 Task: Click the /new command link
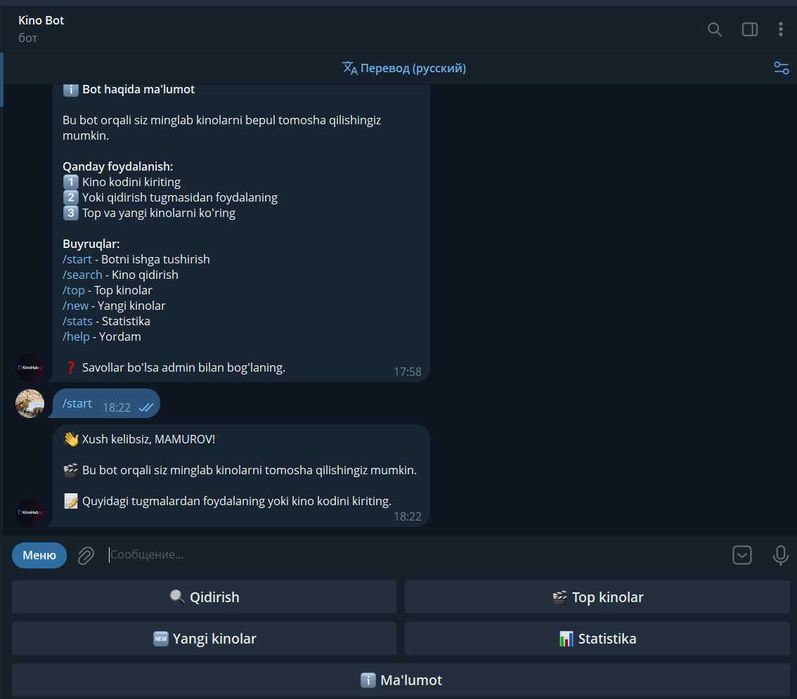(76, 306)
